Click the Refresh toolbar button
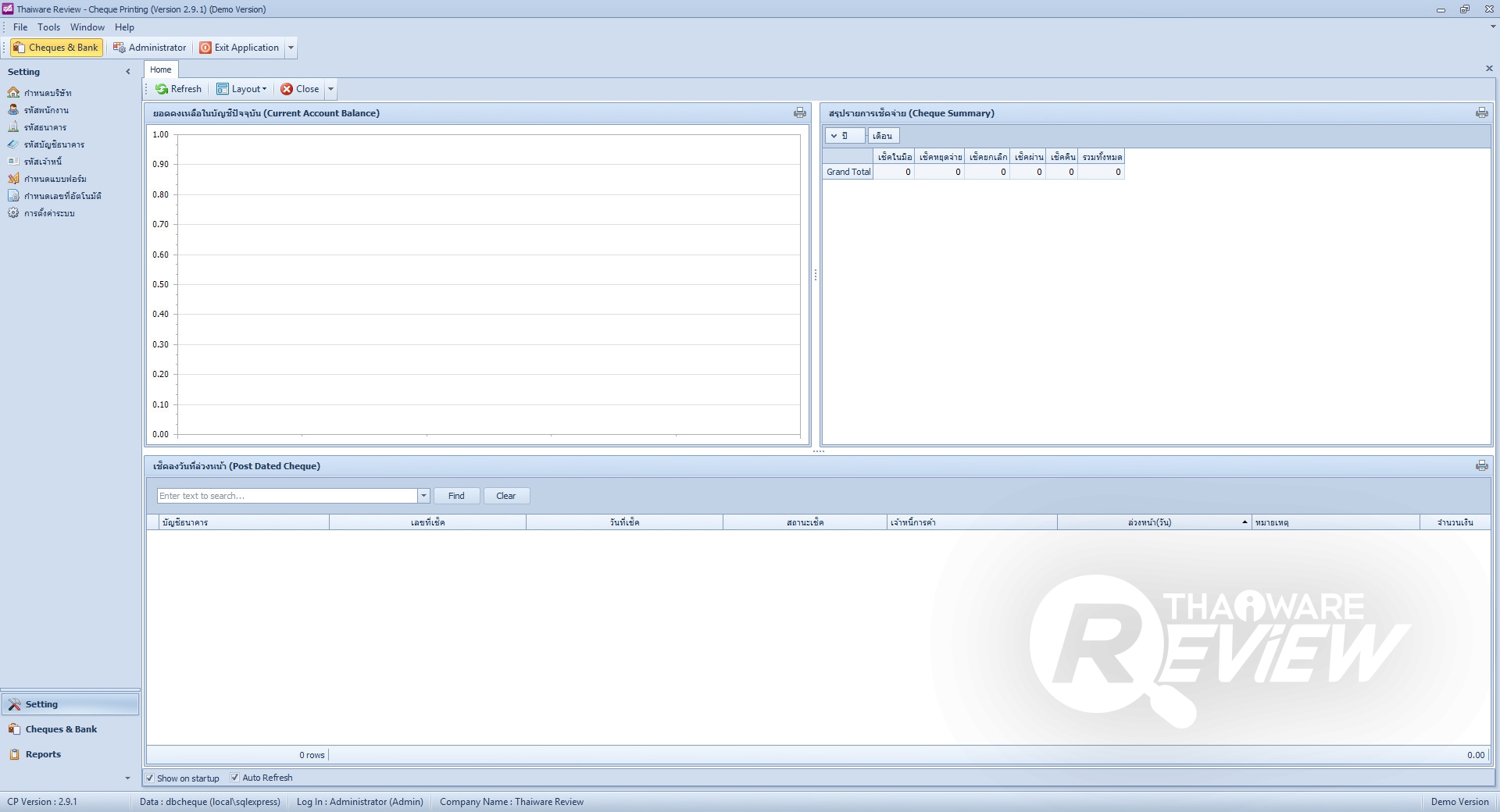Image resolution: width=1500 pixels, height=812 pixels. tap(179, 89)
